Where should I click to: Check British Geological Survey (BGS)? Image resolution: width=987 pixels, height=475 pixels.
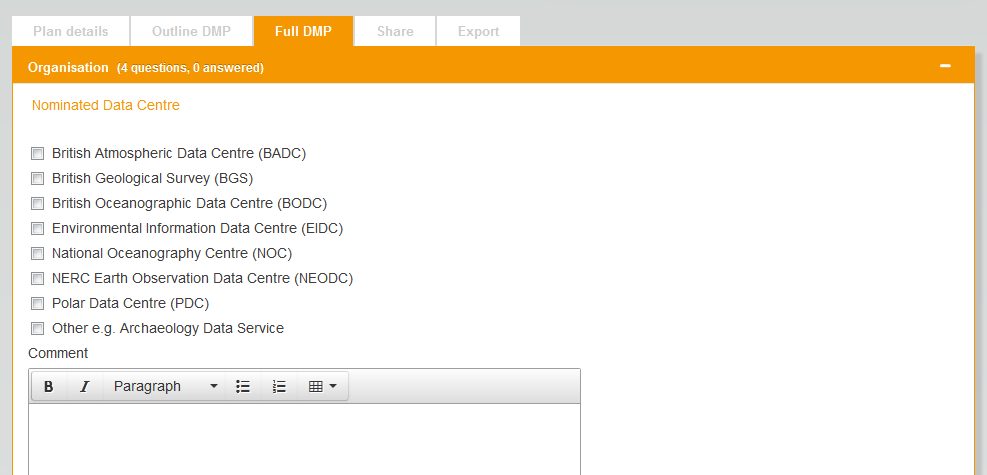pos(38,179)
